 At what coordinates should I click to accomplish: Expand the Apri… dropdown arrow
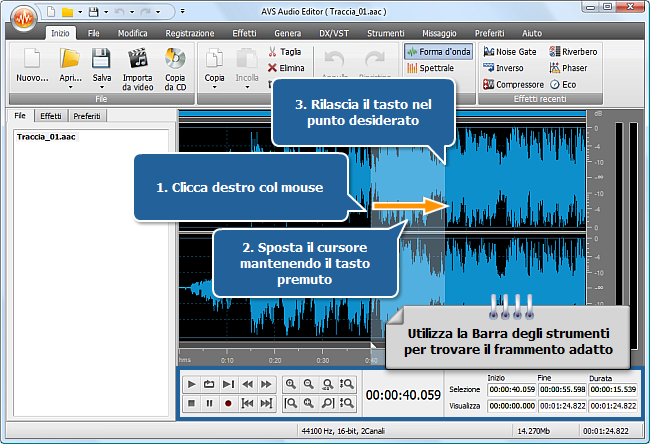click(70, 87)
